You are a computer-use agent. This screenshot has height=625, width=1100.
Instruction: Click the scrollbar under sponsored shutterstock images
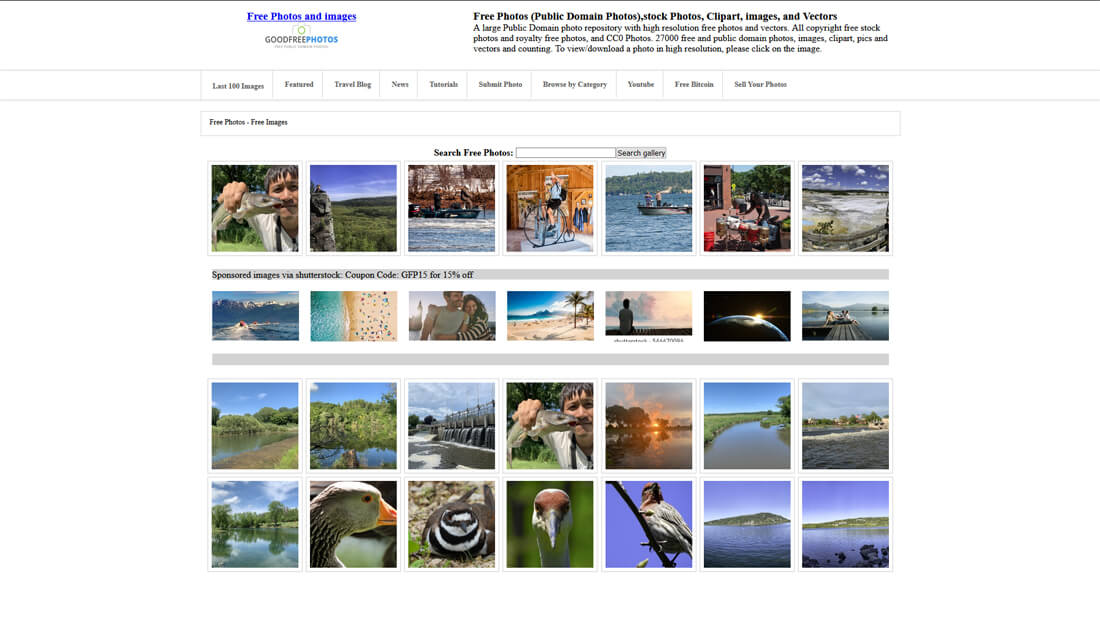(549, 358)
